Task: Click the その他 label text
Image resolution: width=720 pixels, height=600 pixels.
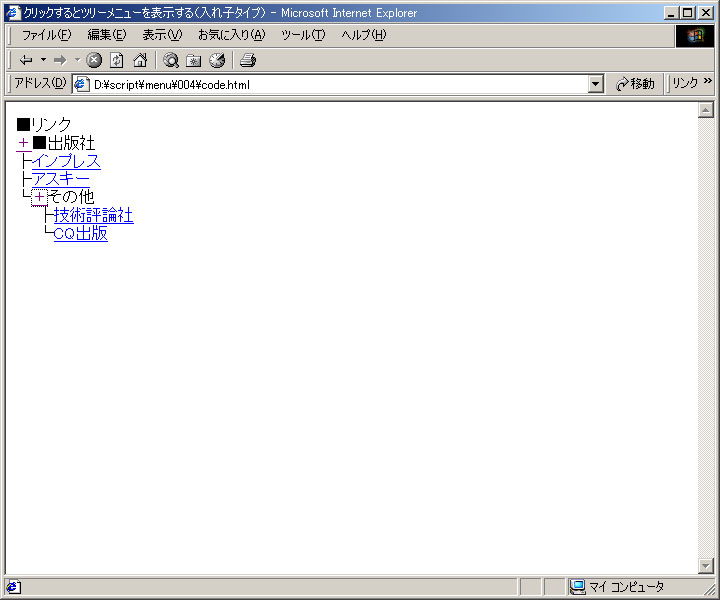Action: (71, 197)
